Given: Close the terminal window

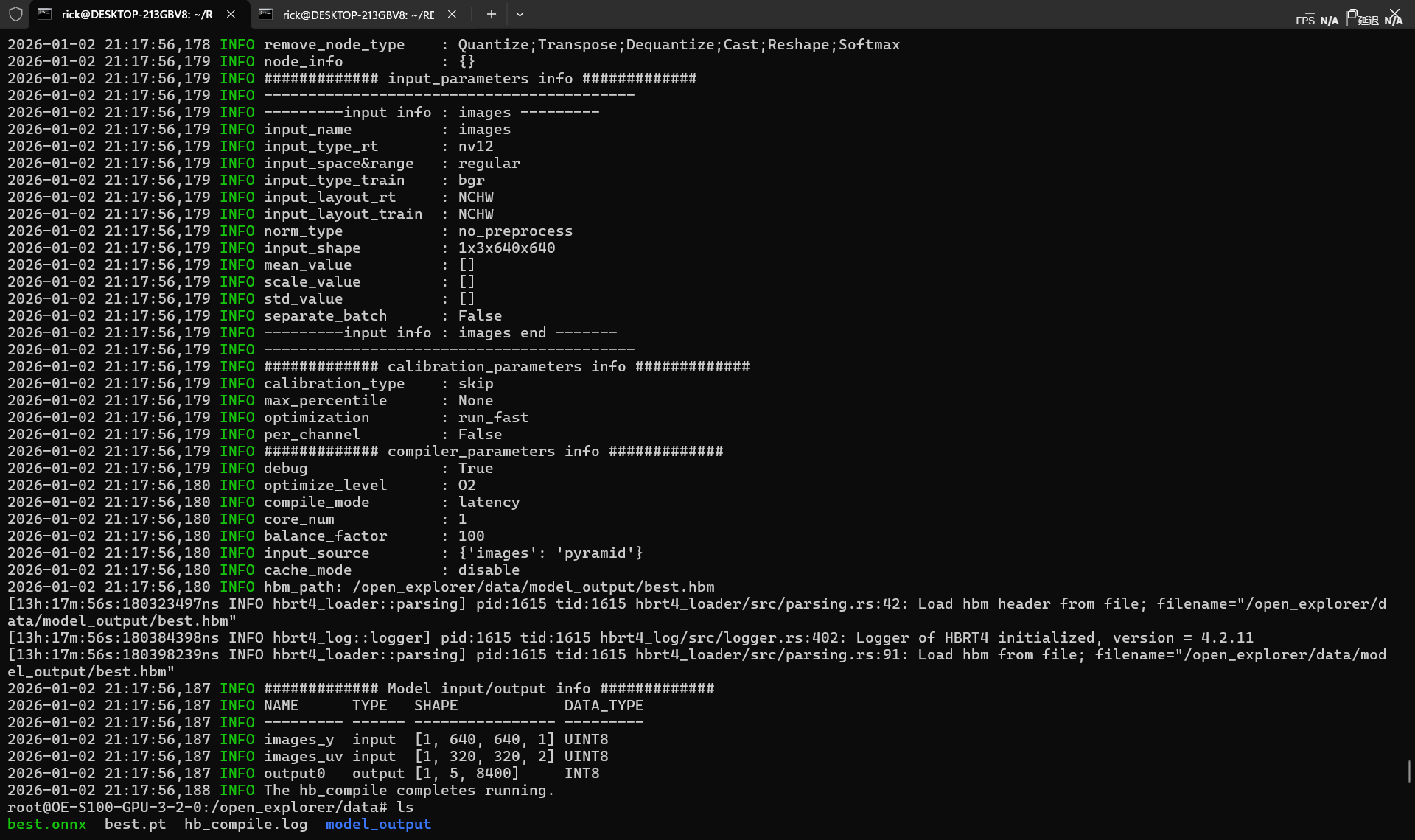Looking at the screenshot, I should pos(1394,12).
